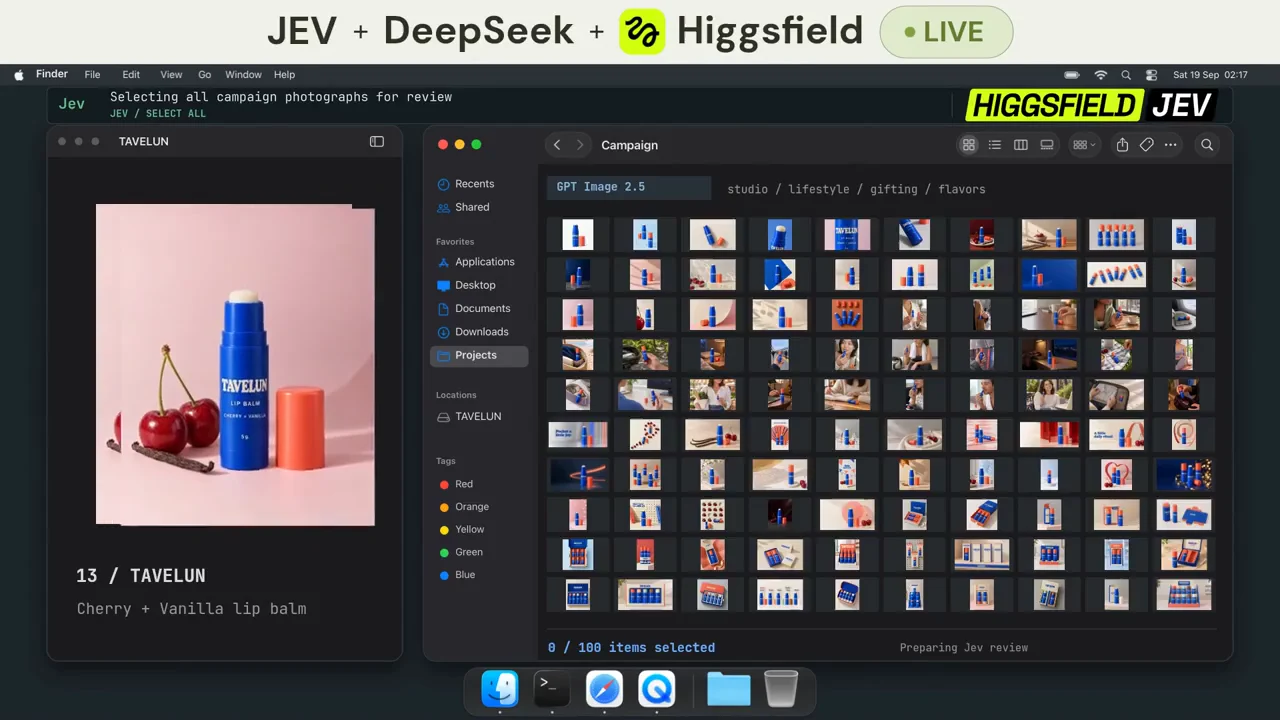Open the File menu

tap(92, 75)
